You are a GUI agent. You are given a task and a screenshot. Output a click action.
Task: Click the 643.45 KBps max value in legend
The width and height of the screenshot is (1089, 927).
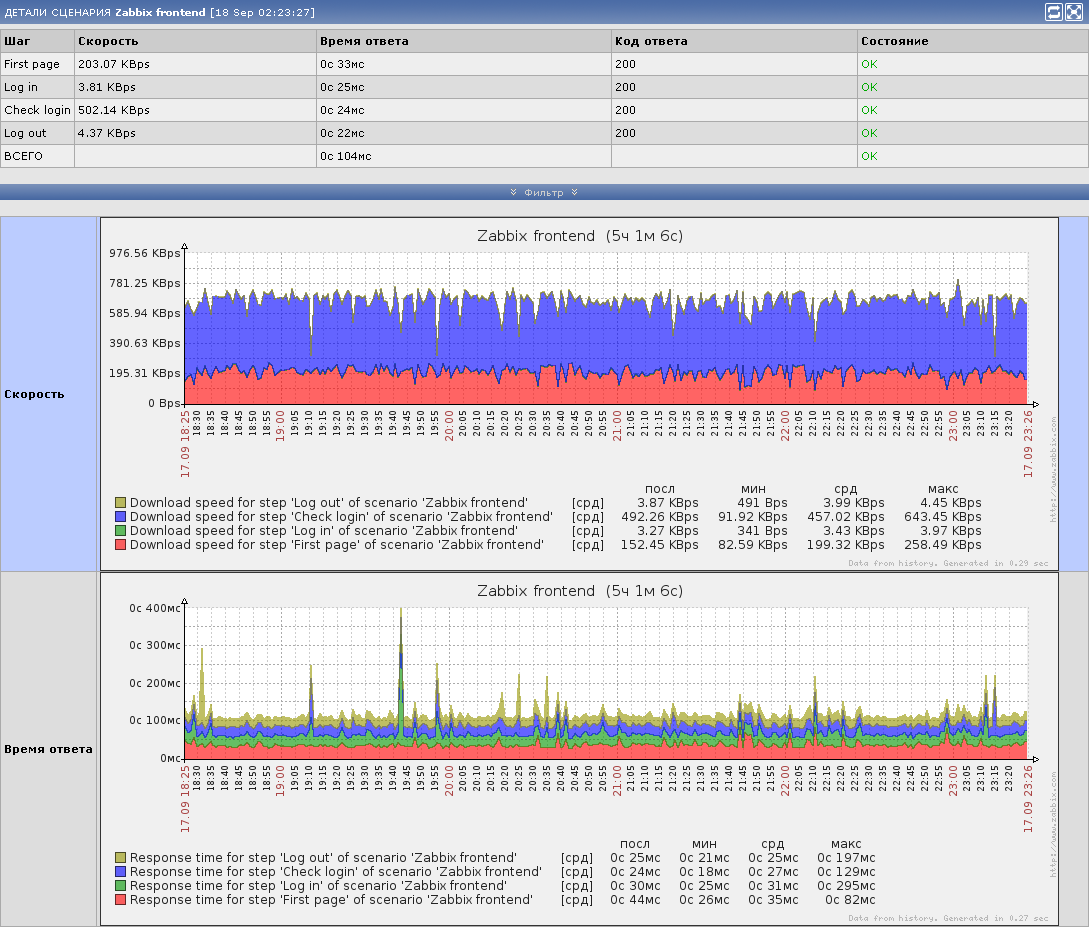(942, 517)
